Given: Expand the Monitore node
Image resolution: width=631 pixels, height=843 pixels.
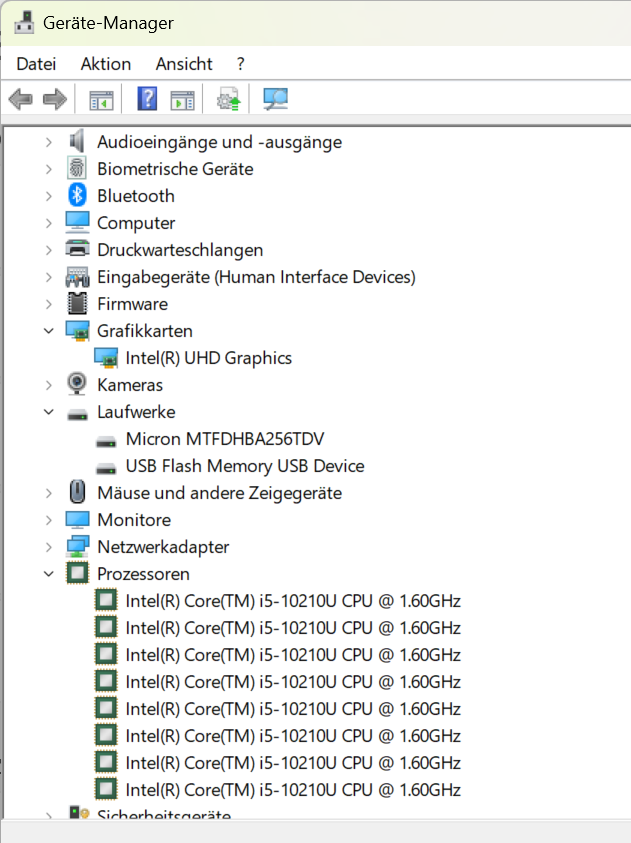Looking at the screenshot, I should (x=49, y=520).
